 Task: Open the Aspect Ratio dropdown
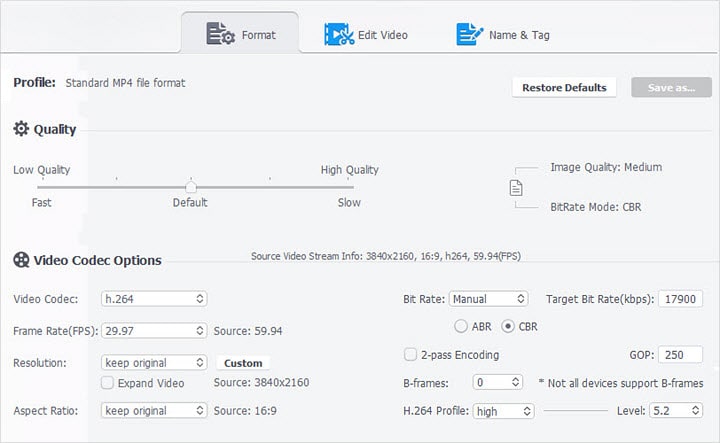click(x=153, y=410)
